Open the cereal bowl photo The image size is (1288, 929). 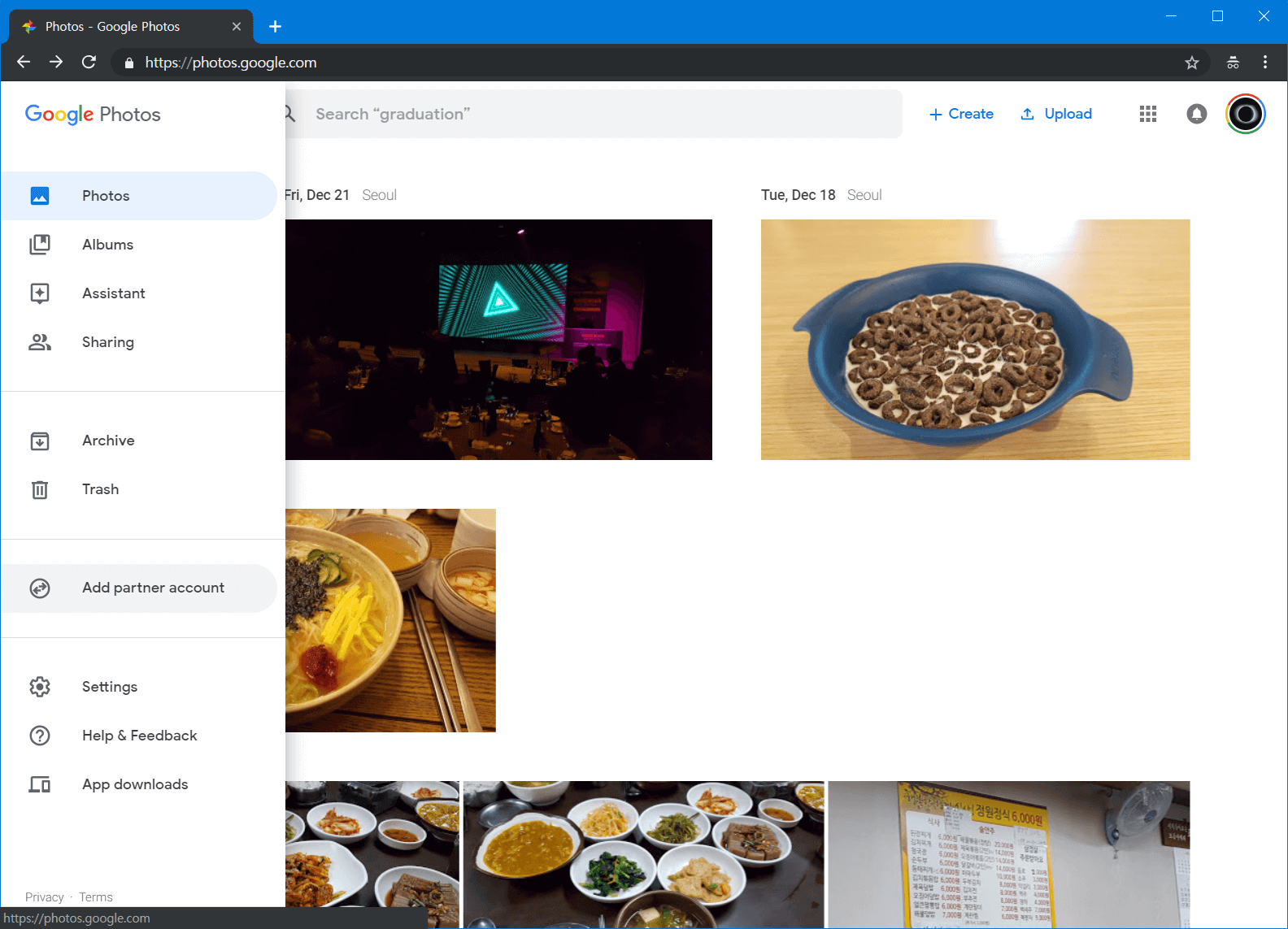tap(975, 340)
